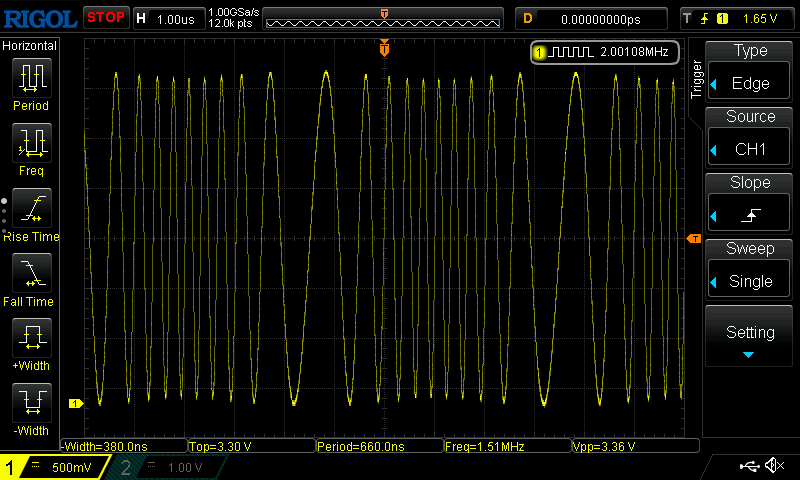The width and height of the screenshot is (800, 480).
Task: Select the Freq measurement icon
Action: tap(32, 142)
